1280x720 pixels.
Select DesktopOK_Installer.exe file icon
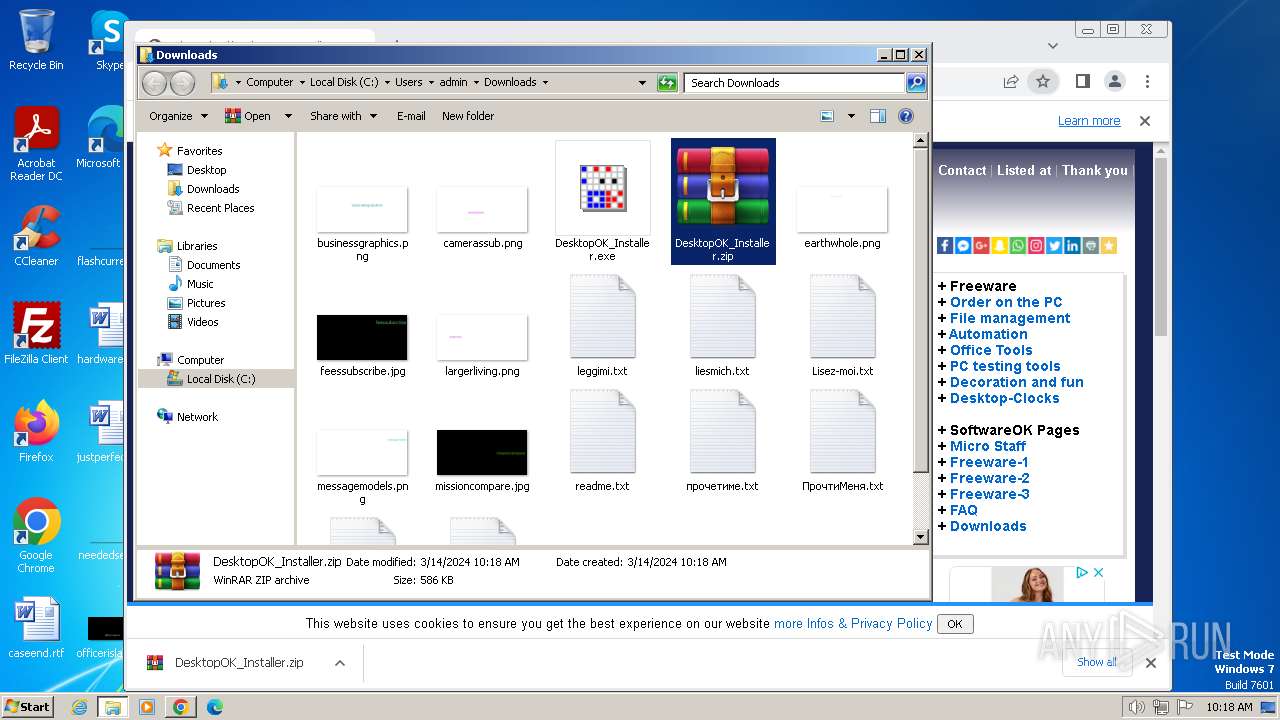click(x=602, y=189)
